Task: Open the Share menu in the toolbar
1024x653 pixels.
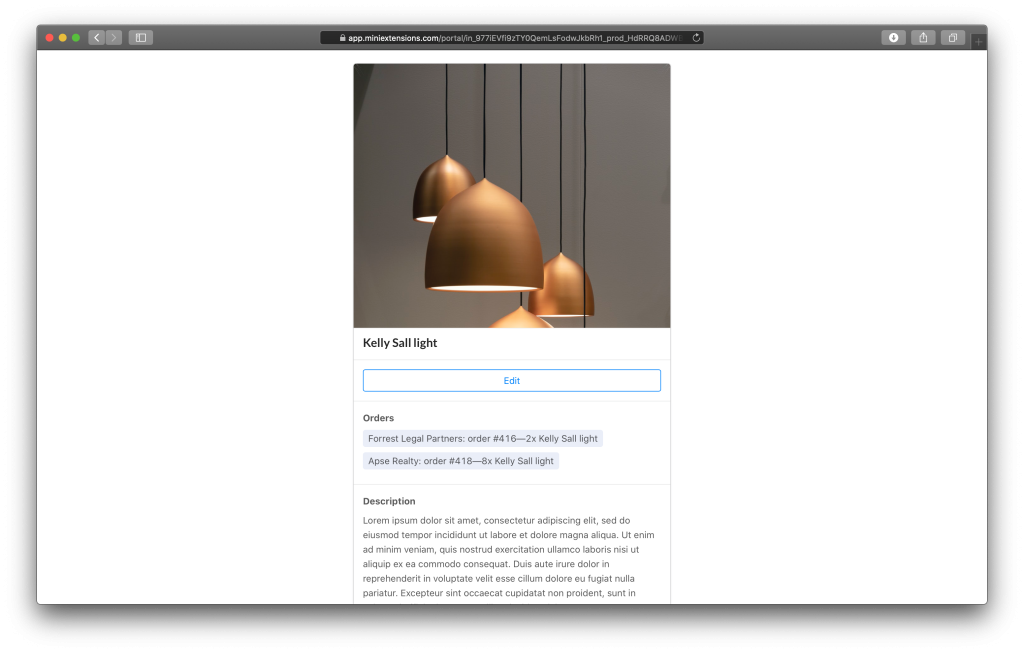Action: (923, 38)
